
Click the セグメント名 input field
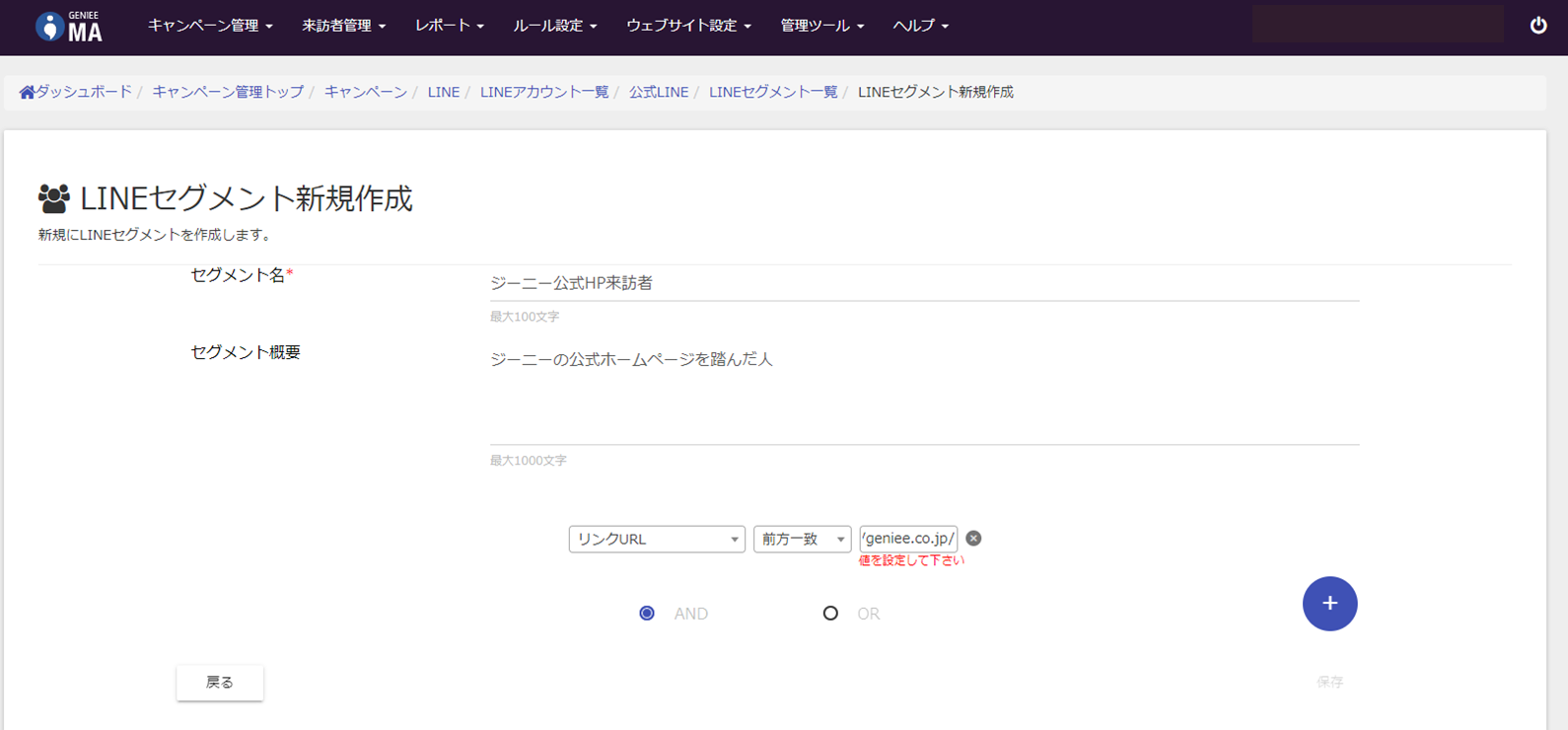coord(924,283)
